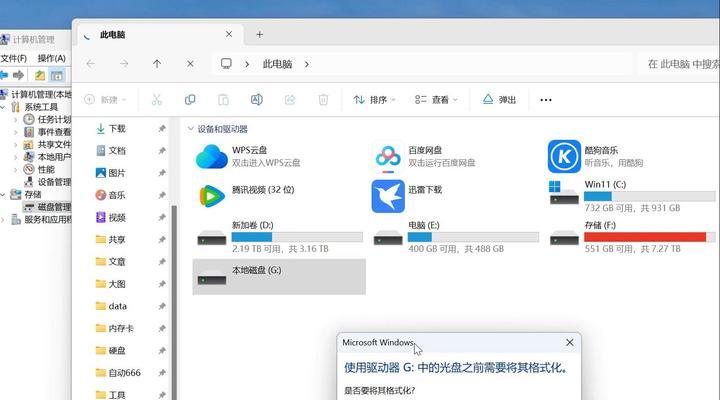The height and width of the screenshot is (400, 720).
Task: Click the Paste clipboard icon
Action: (x=223, y=100)
